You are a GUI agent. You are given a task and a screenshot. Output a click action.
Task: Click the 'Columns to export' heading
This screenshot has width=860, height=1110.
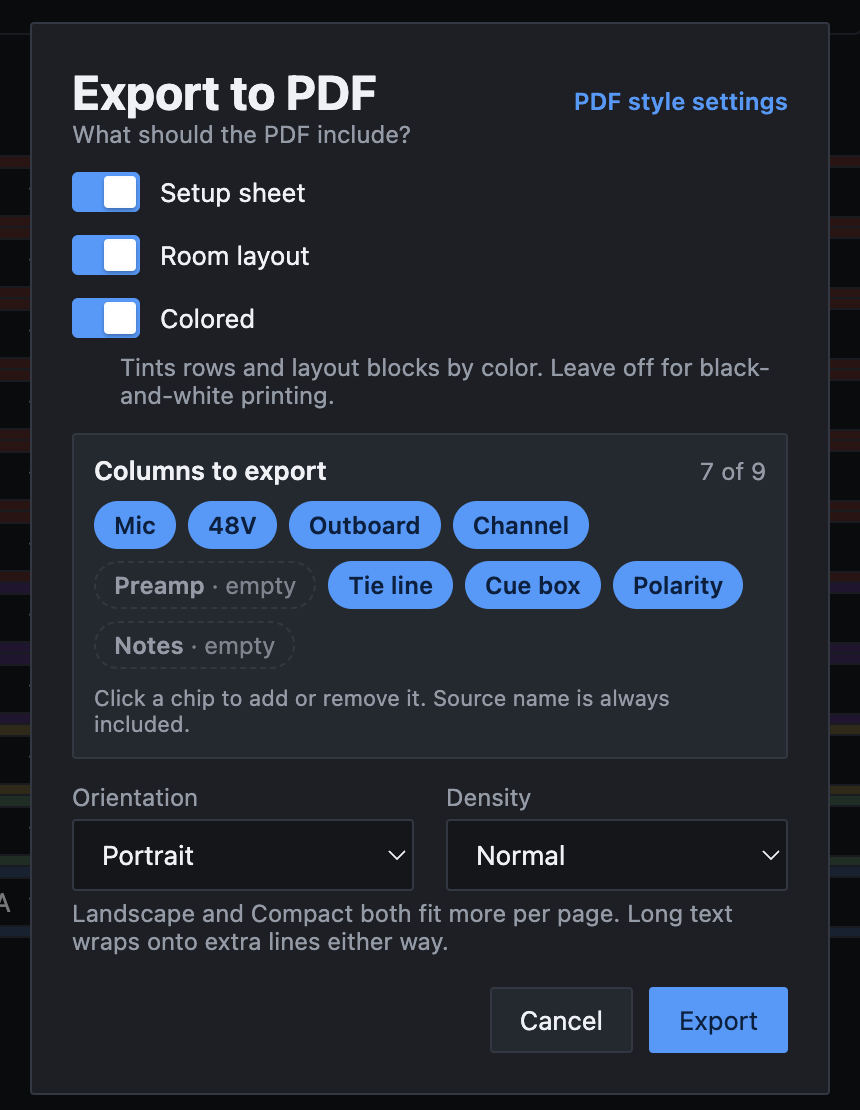pos(210,471)
